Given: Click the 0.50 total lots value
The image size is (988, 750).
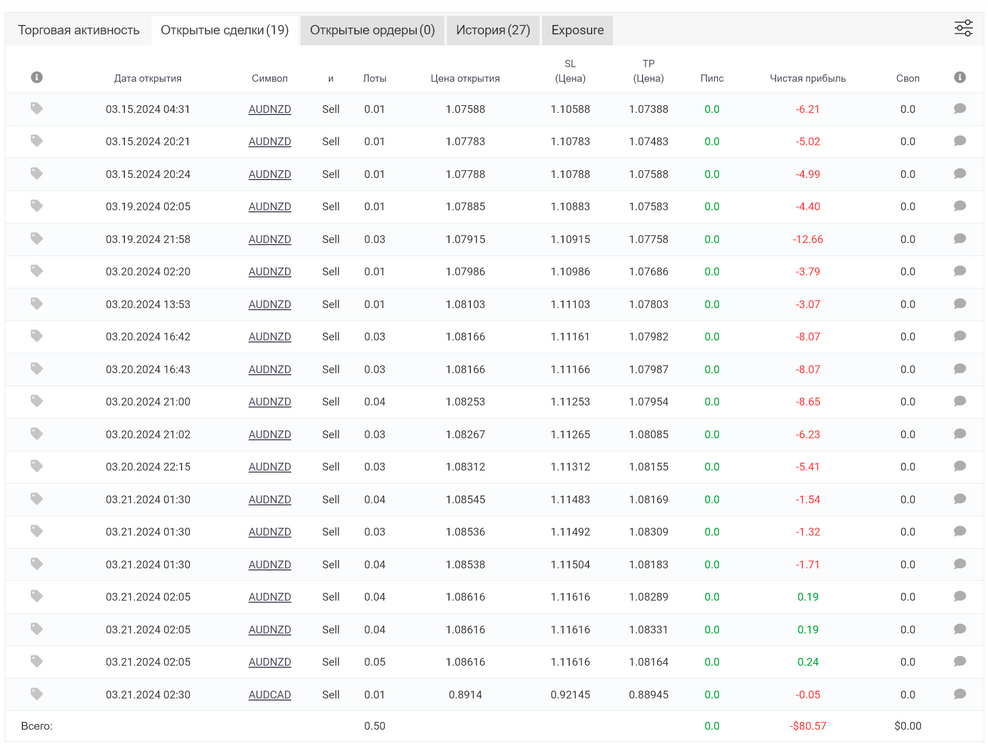Looking at the screenshot, I should point(374,726).
